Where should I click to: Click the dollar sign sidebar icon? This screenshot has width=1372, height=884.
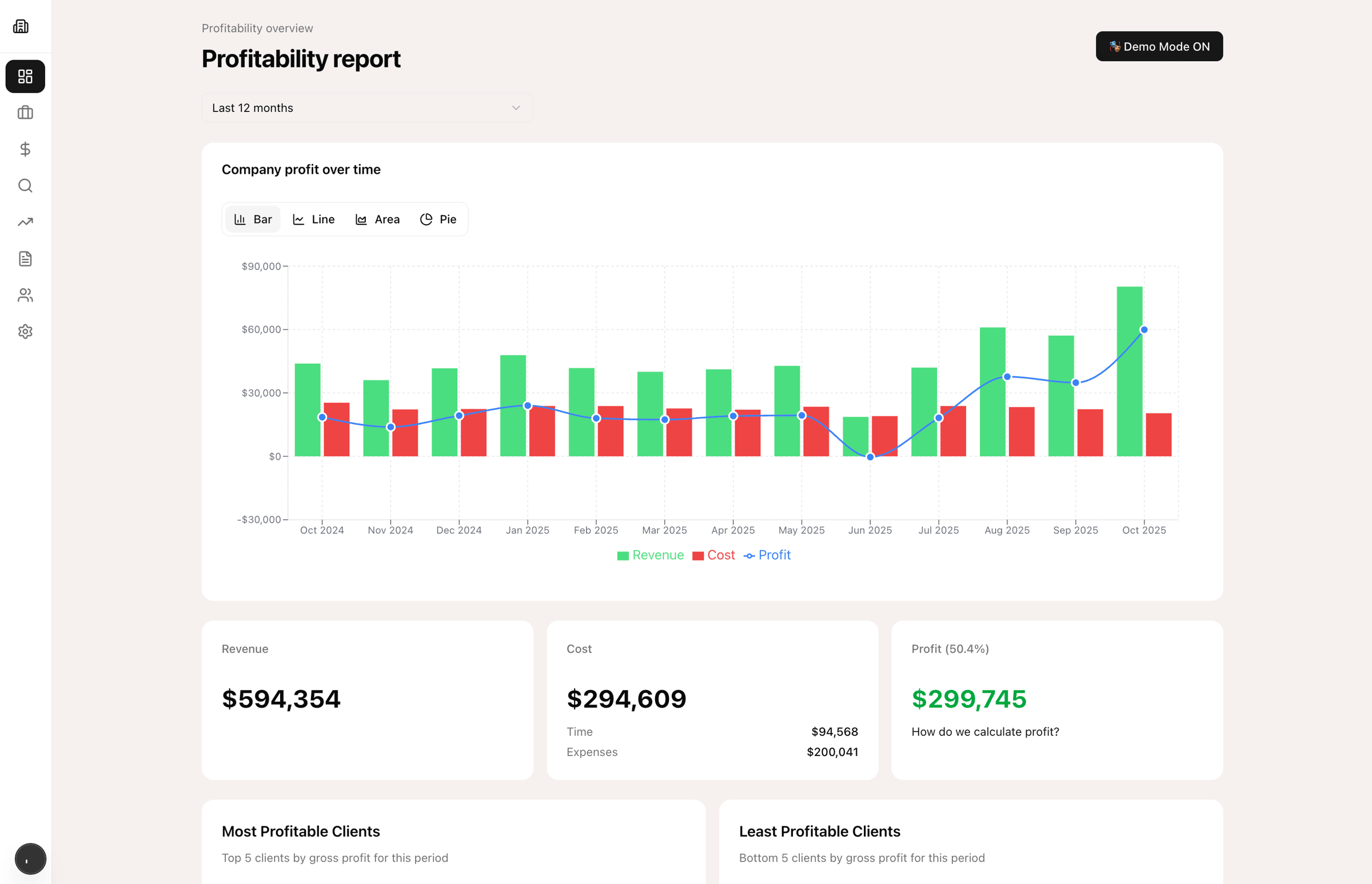pos(25,149)
